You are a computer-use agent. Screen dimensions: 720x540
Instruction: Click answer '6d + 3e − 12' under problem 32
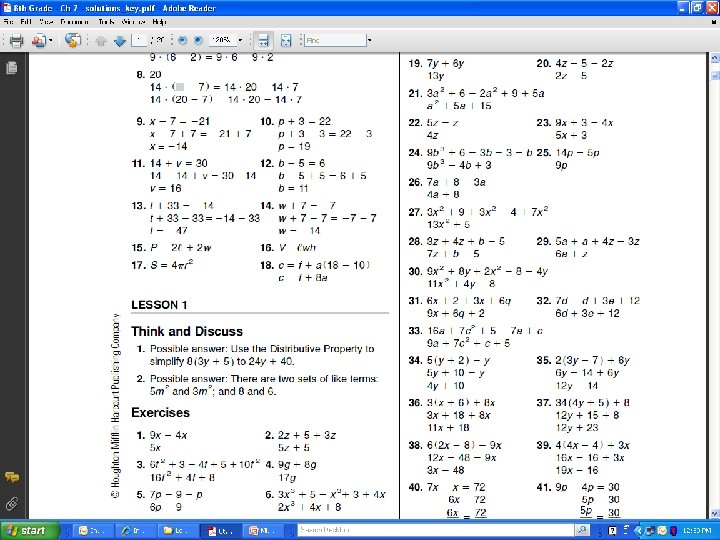click(x=587, y=313)
